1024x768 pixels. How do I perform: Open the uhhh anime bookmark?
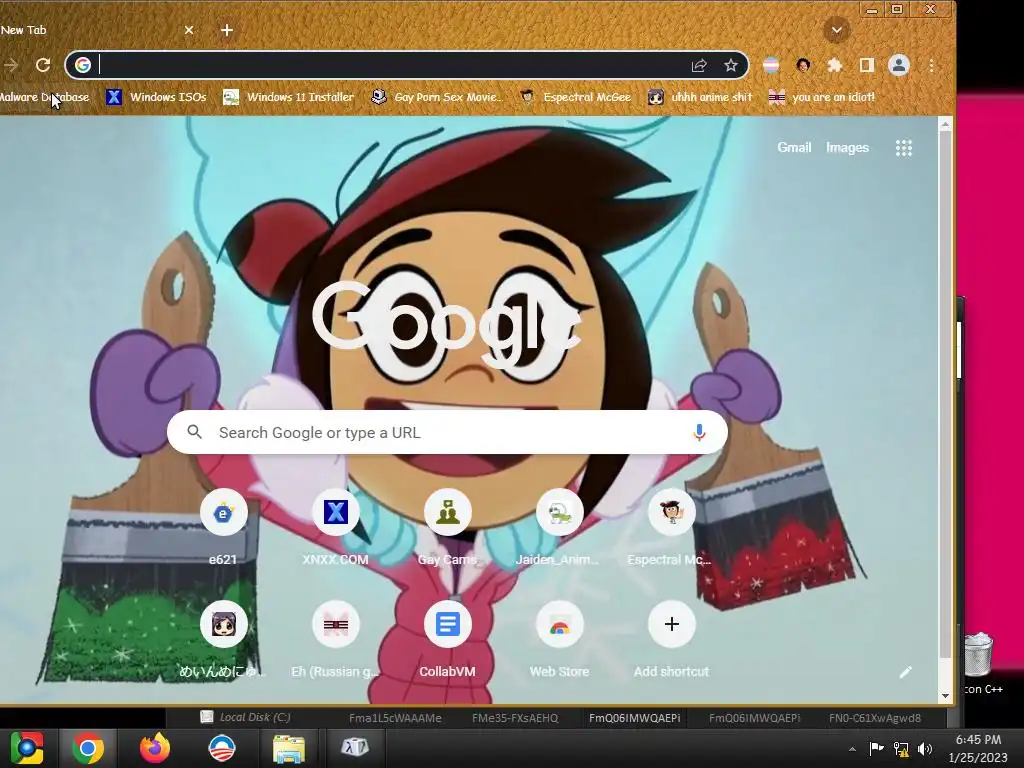(700, 97)
